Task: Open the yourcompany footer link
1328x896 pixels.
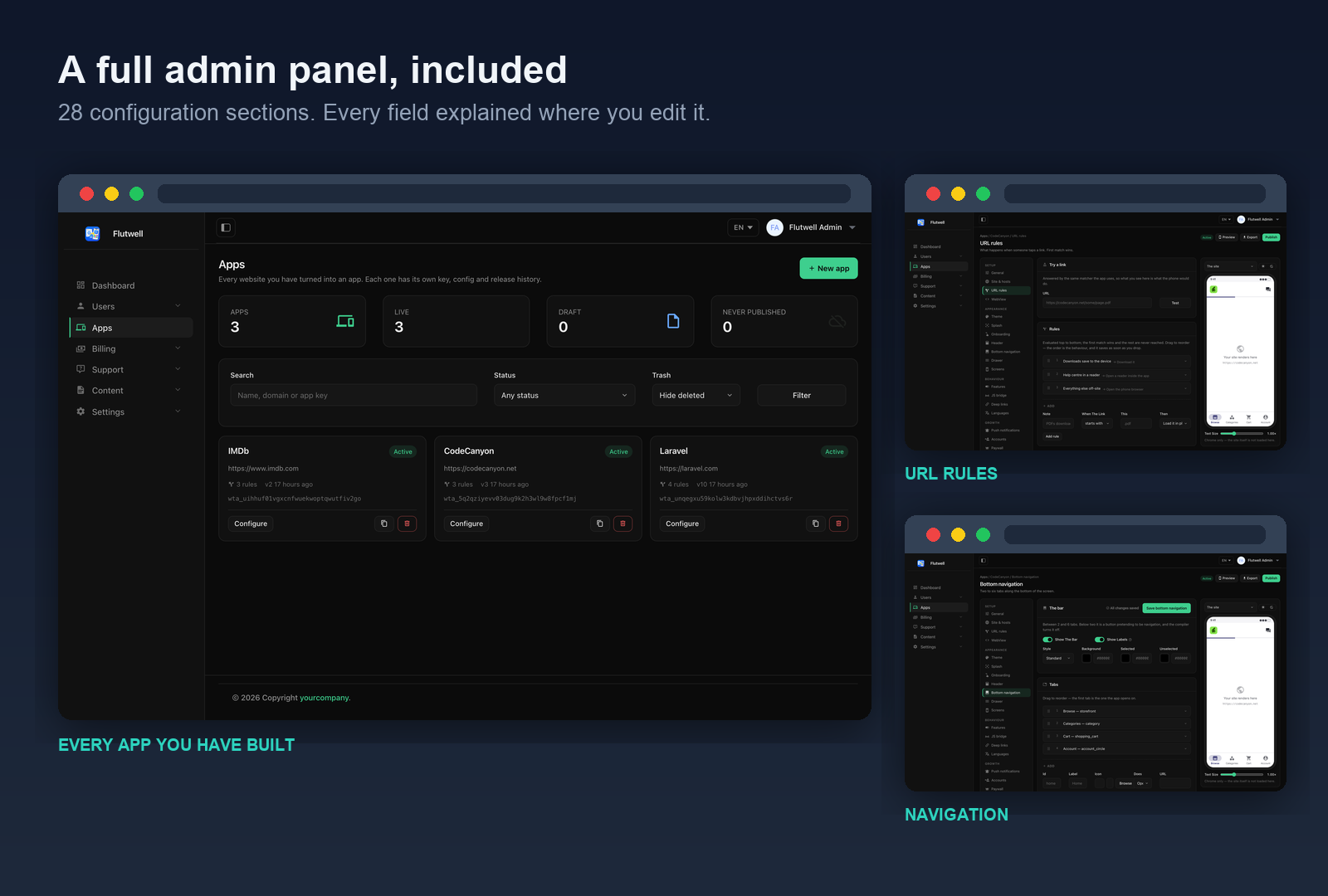Action: (x=325, y=698)
